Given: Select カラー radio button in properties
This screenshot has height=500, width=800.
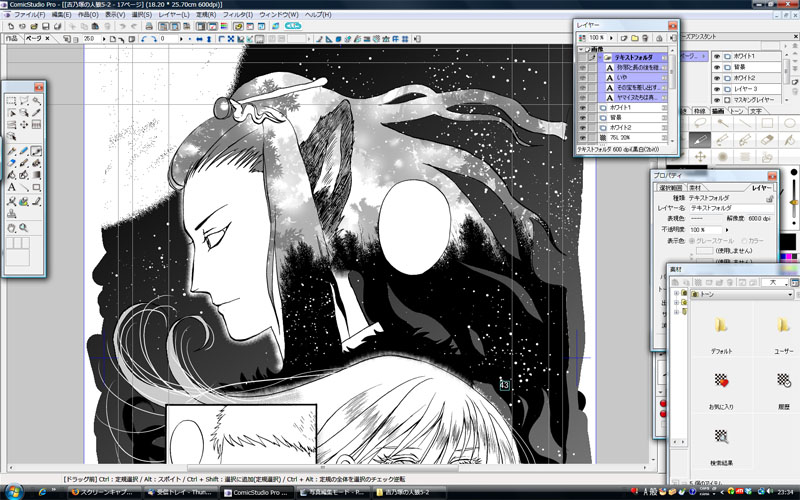Looking at the screenshot, I should (x=744, y=240).
